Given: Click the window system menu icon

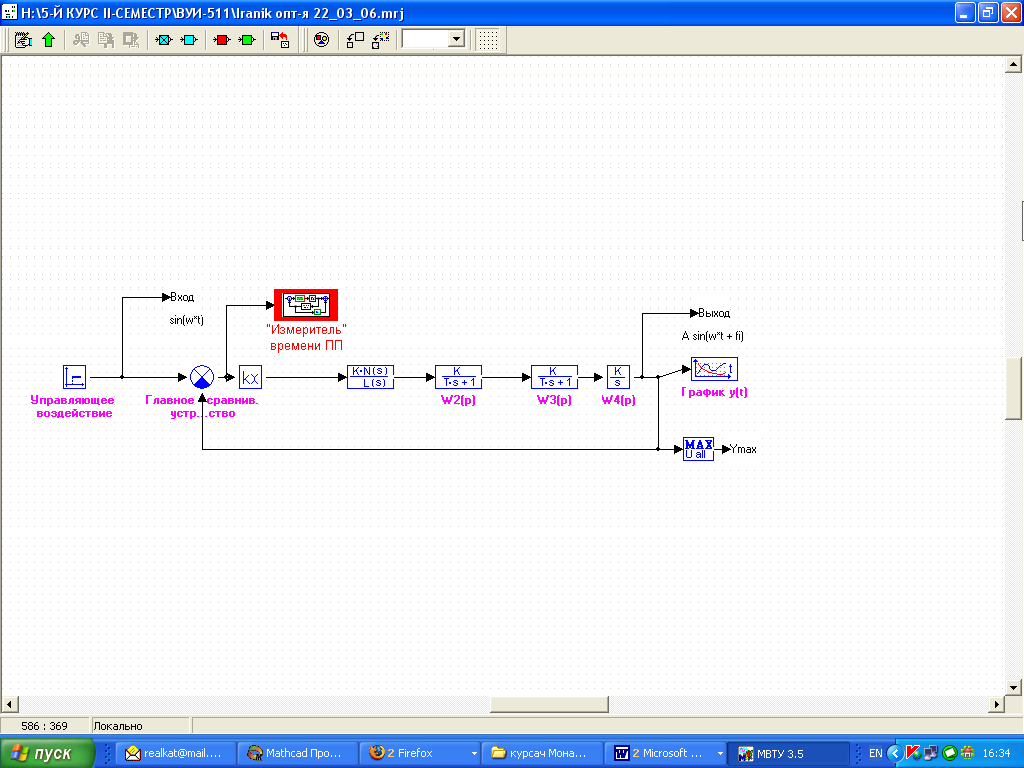Looking at the screenshot, I should tap(10, 12).
